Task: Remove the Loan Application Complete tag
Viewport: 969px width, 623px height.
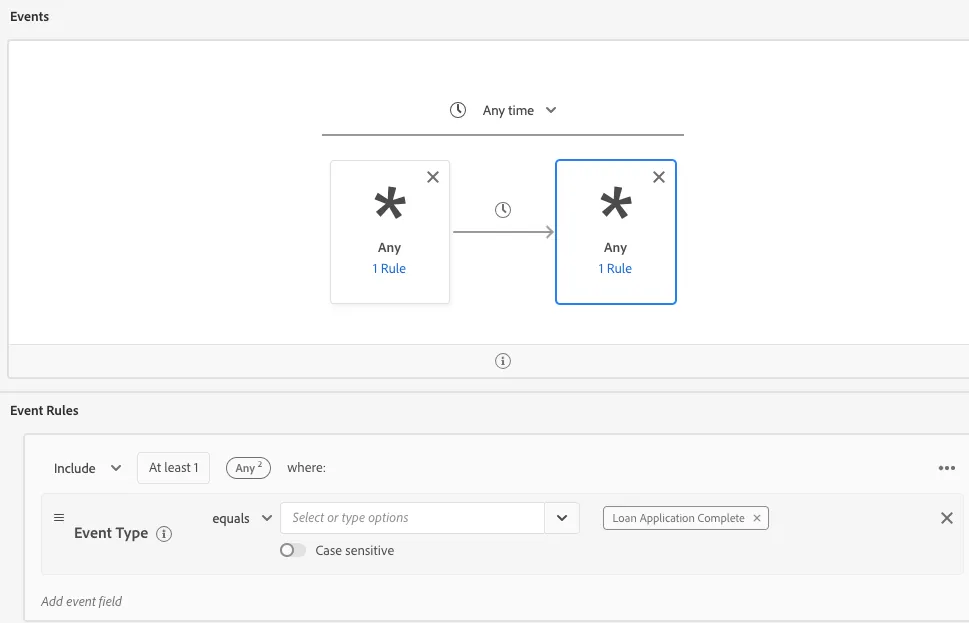Action: coord(757,518)
